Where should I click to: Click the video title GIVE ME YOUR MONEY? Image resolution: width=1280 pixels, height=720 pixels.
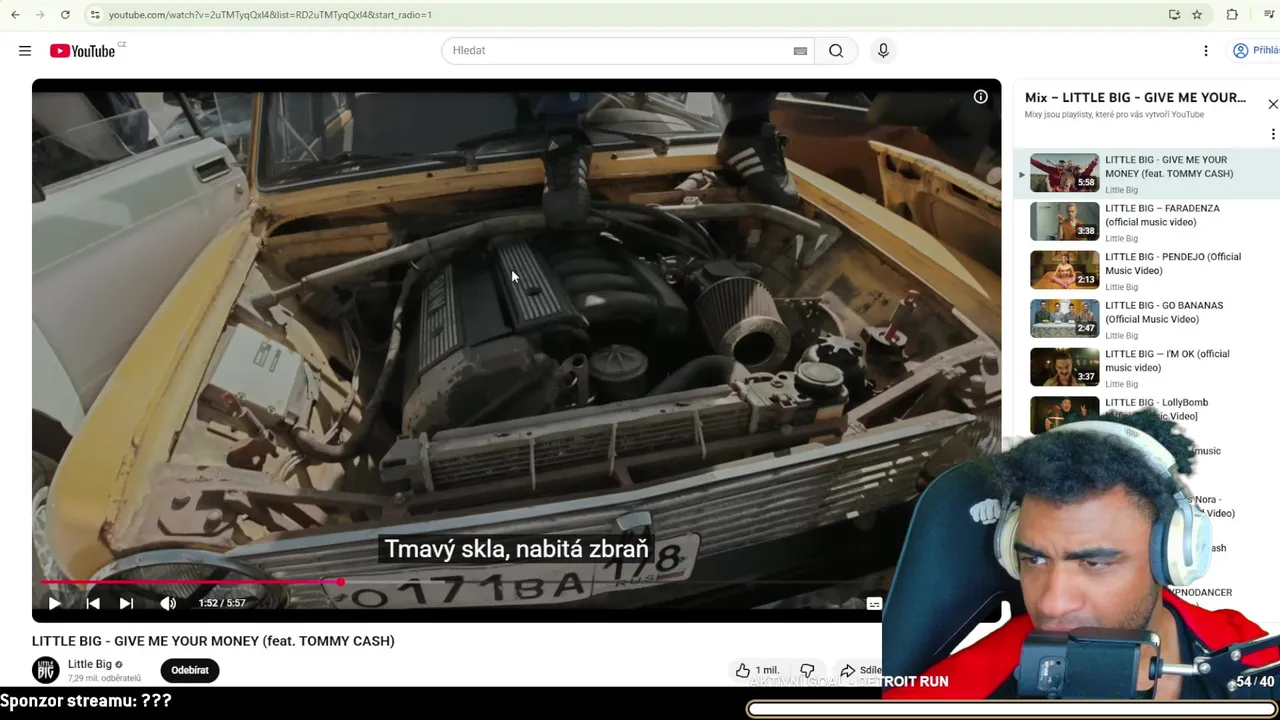(213, 641)
